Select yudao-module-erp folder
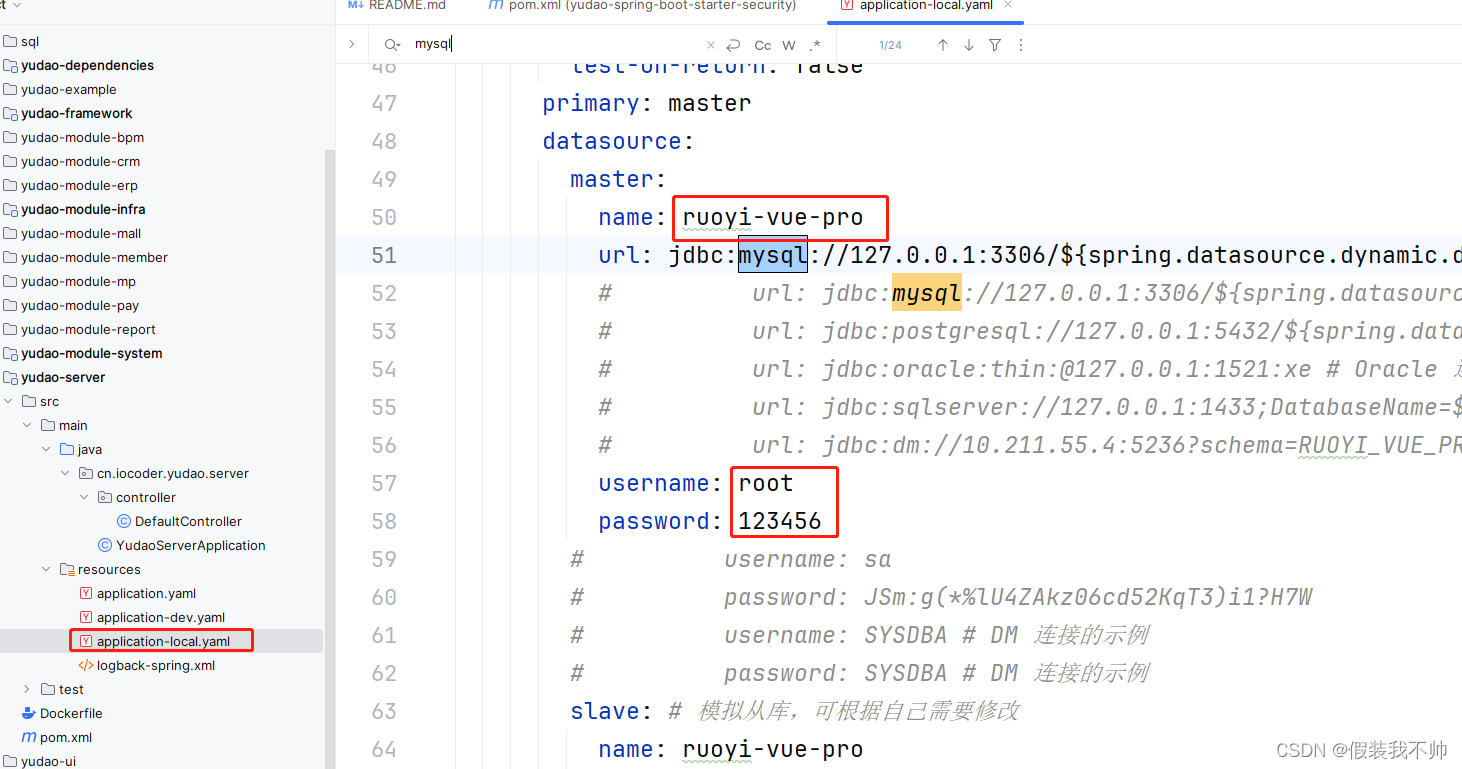The image size is (1462, 769). (79, 185)
